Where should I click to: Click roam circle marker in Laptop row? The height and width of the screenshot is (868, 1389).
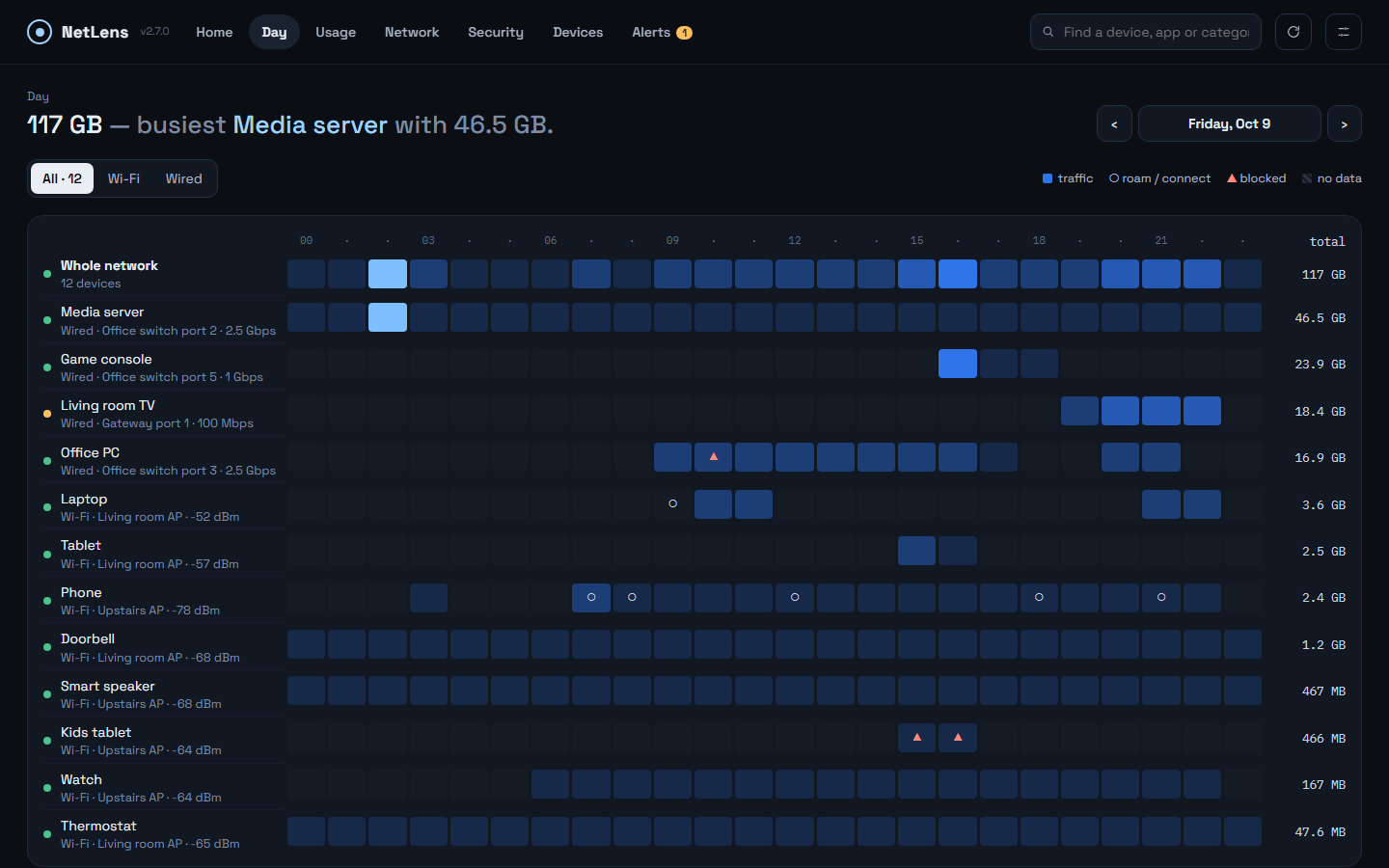pyautogui.click(x=673, y=503)
